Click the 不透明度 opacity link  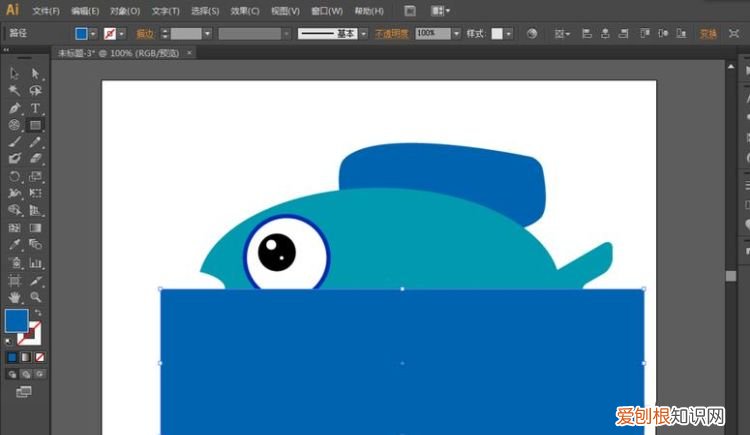pos(392,33)
